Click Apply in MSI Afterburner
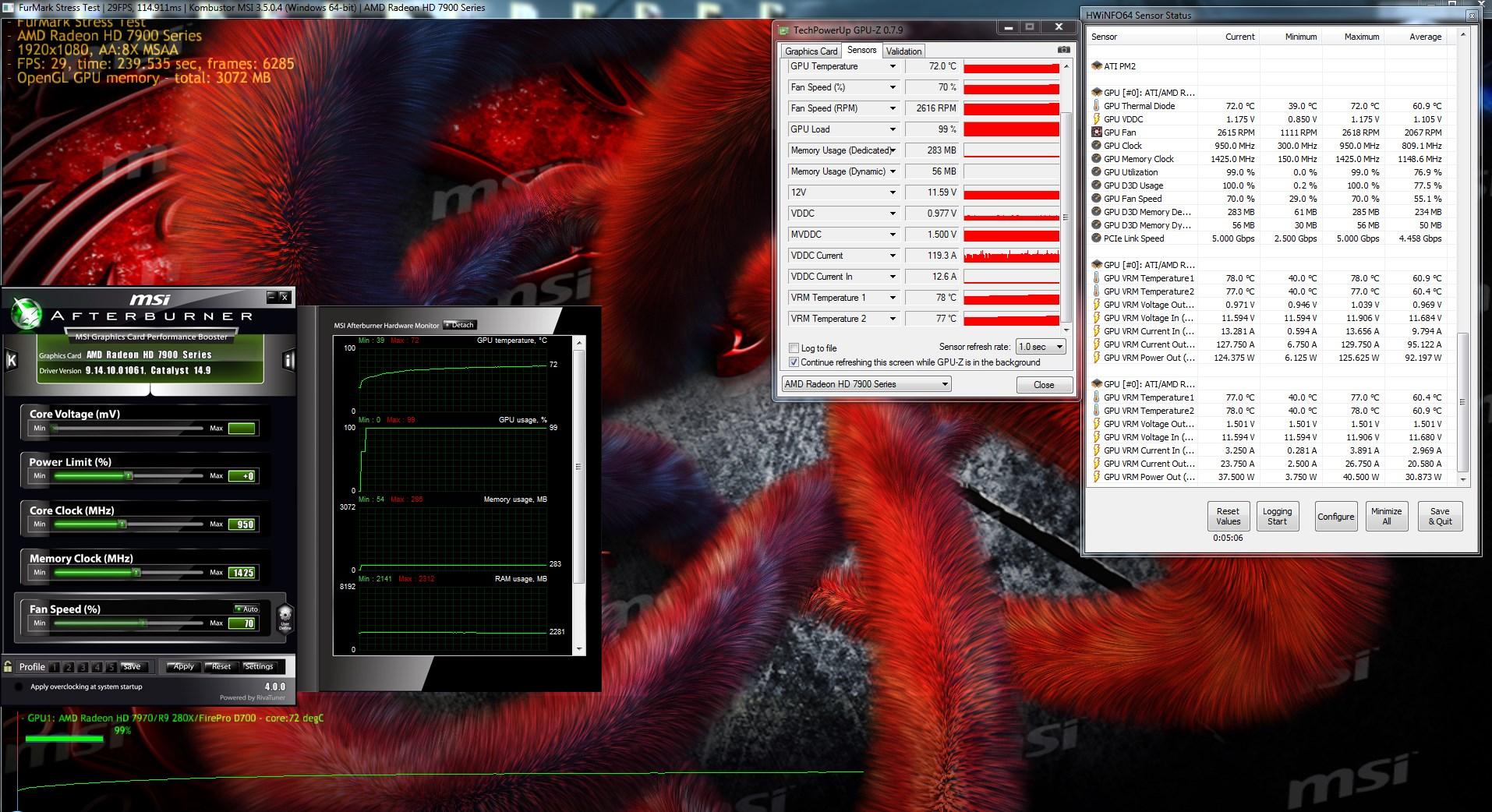Viewport: 1492px width, 812px height. (x=183, y=666)
